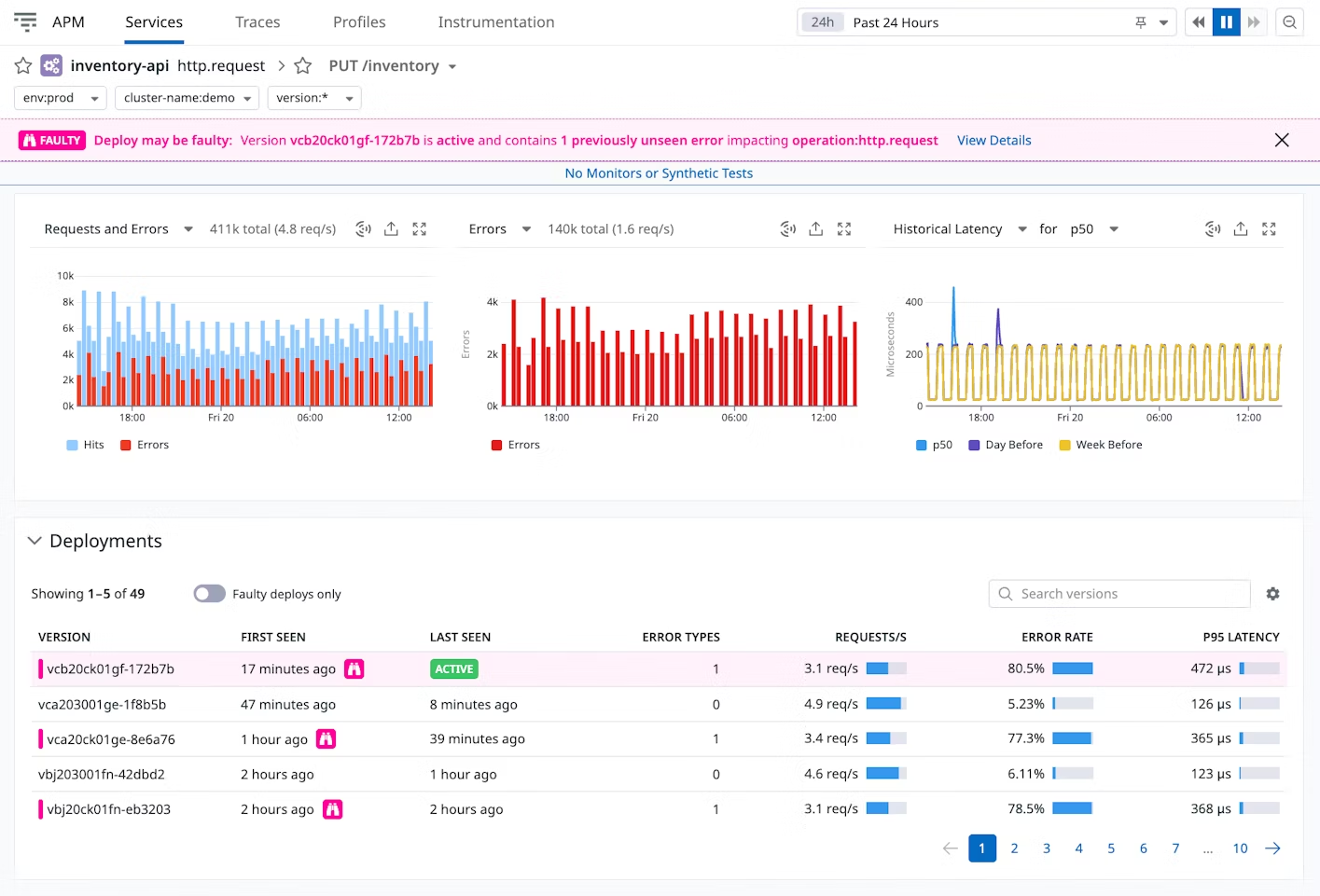This screenshot has width=1320, height=896.
Task: Click faulty binoculars icon on vcb20ck01gf-172b7b row
Action: (354, 669)
